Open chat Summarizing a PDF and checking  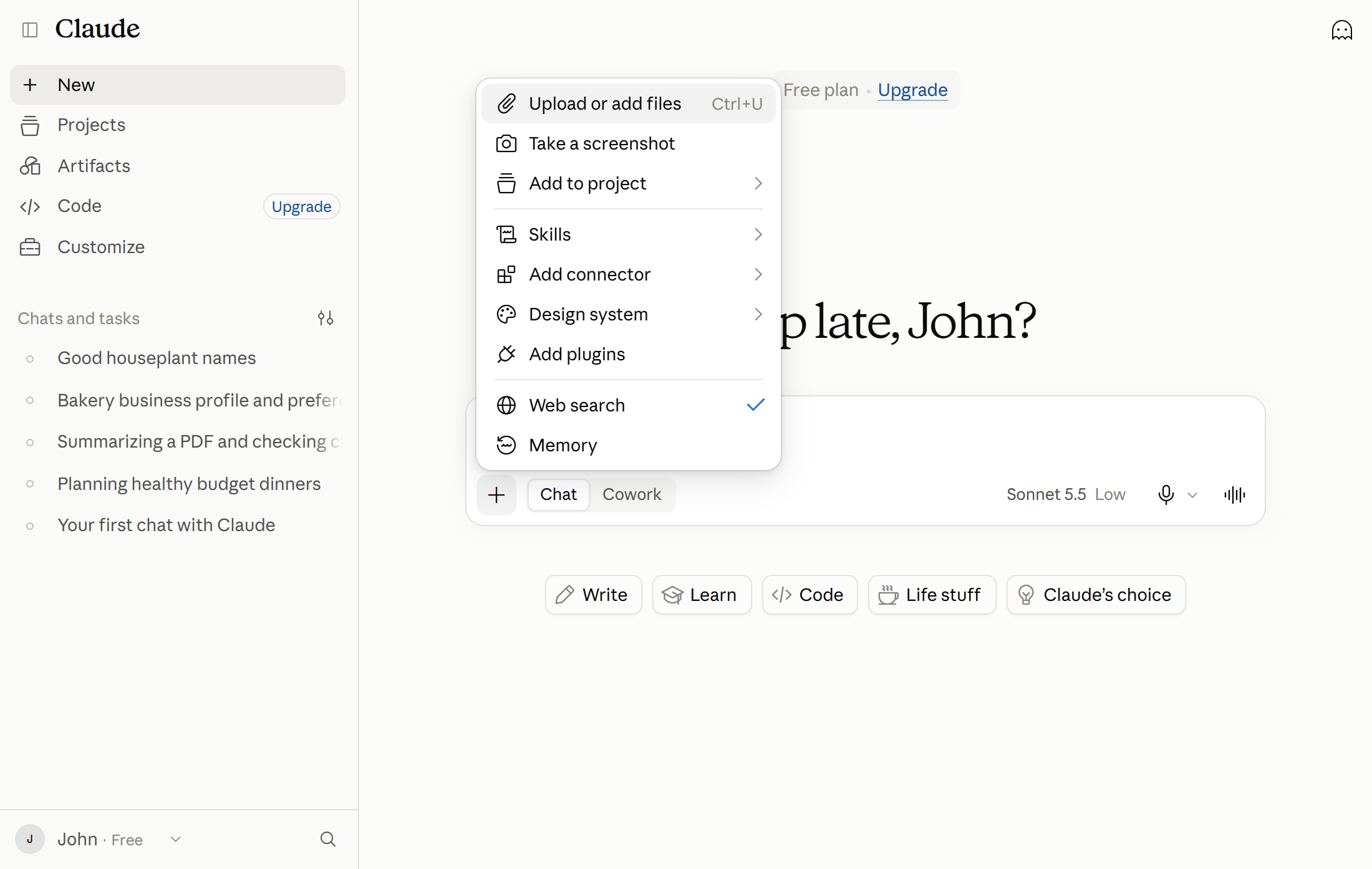(x=178, y=441)
